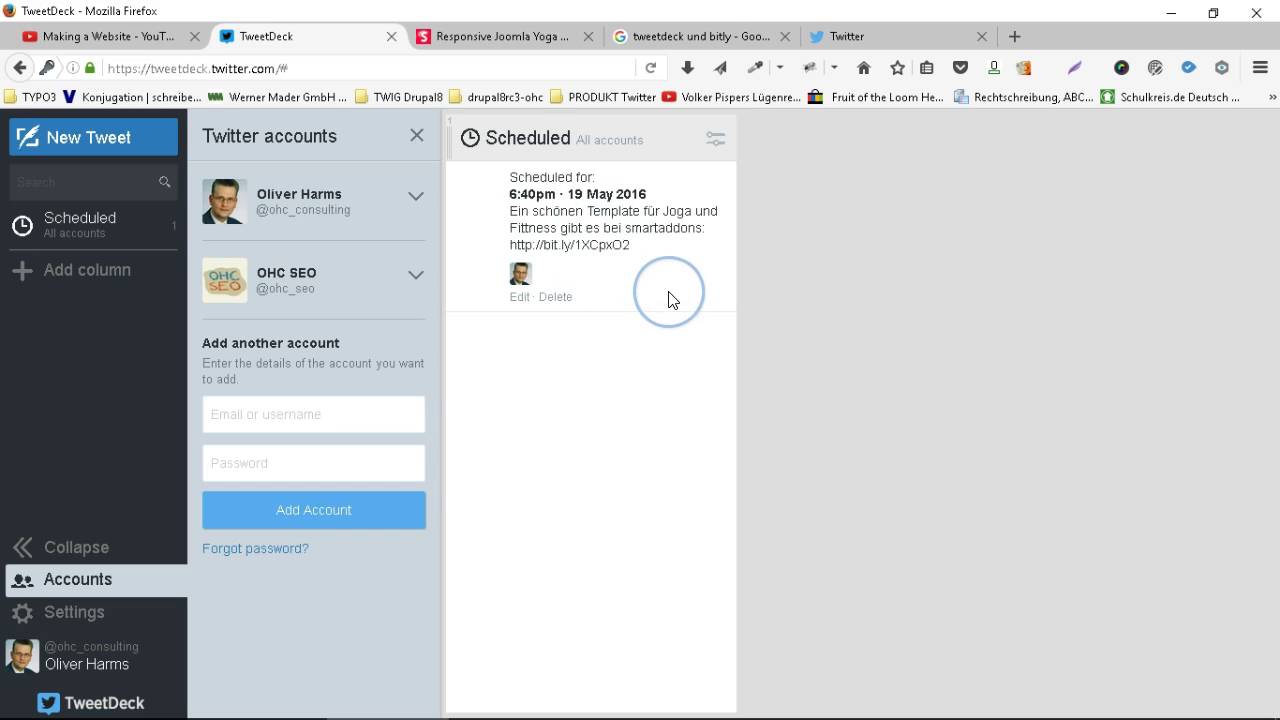Bookmark this page with star icon
The width and height of the screenshot is (1280, 720).
(x=897, y=68)
